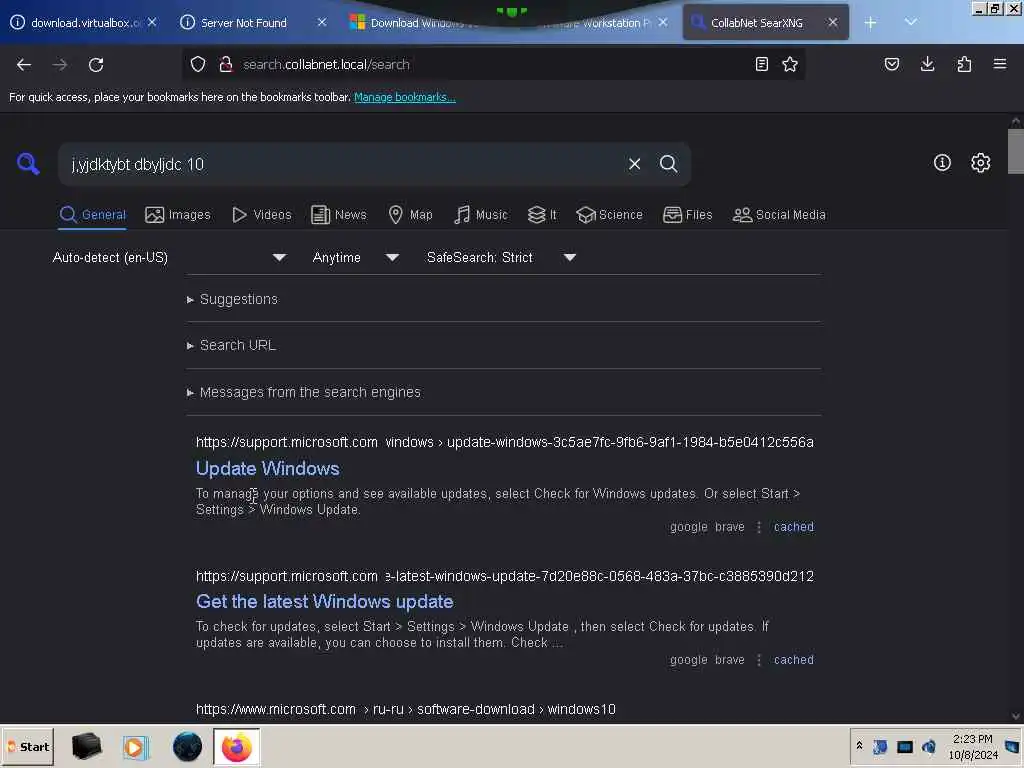Open Get the latest Windows update result
1024x768 pixels.
[x=325, y=601]
